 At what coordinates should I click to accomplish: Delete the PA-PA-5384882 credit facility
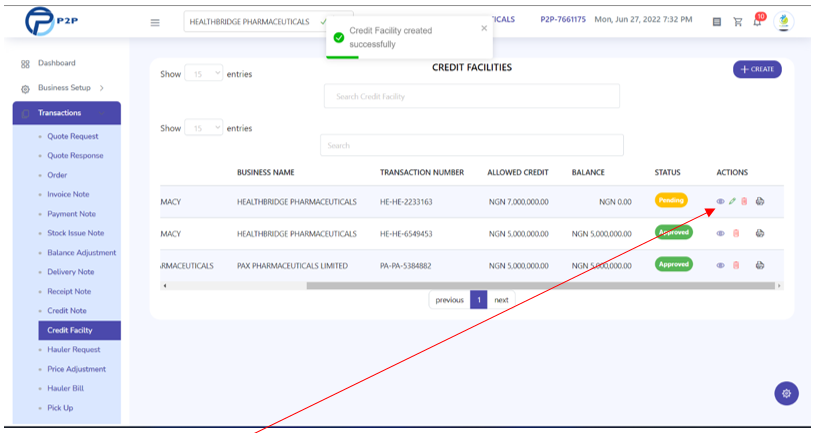click(736, 265)
